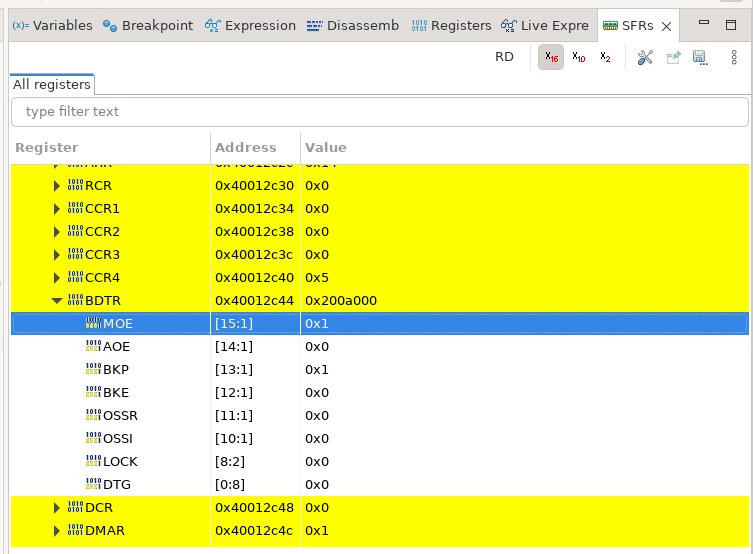Screen dimensions: 753x554
Task: Select the MOE value 0x1 cell
Action: 317,324
